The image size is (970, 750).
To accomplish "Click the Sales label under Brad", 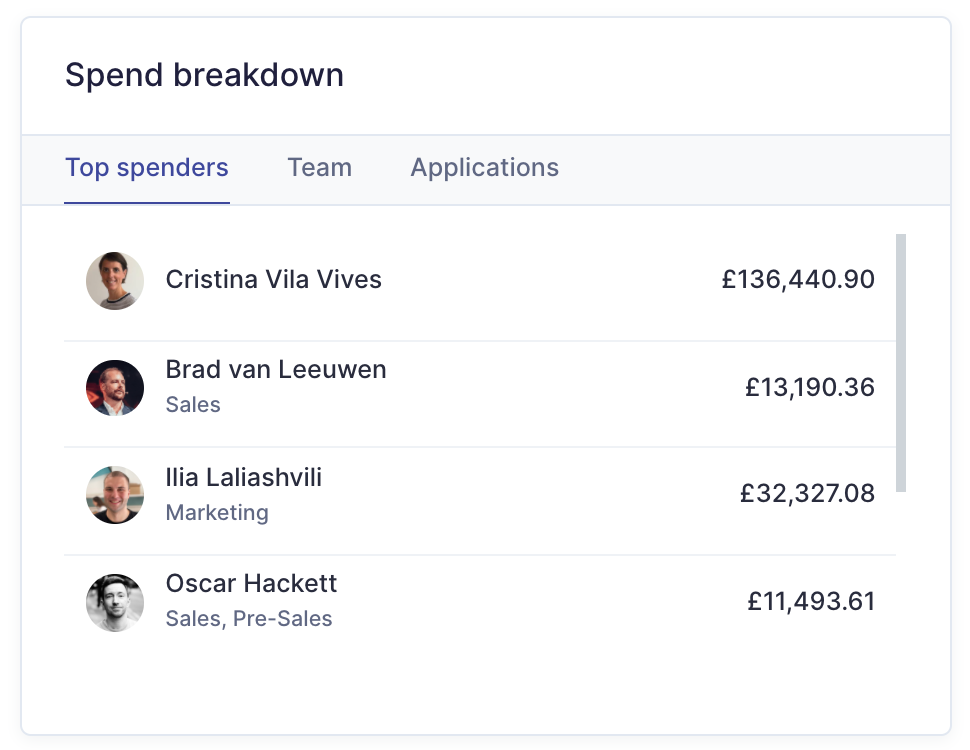I will pos(193,405).
